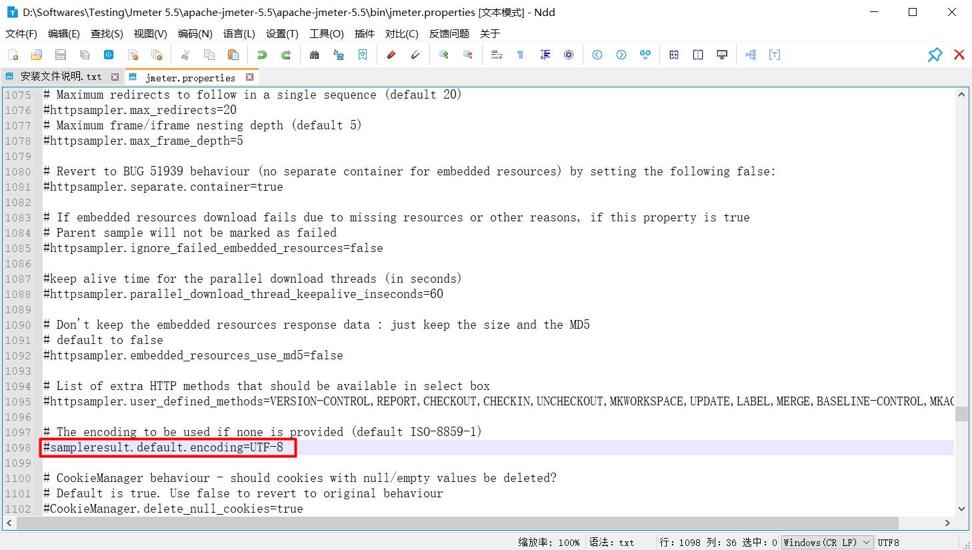The width and height of the screenshot is (972, 550).
Task: Open the 编辑(E) menu
Action: click(x=64, y=33)
